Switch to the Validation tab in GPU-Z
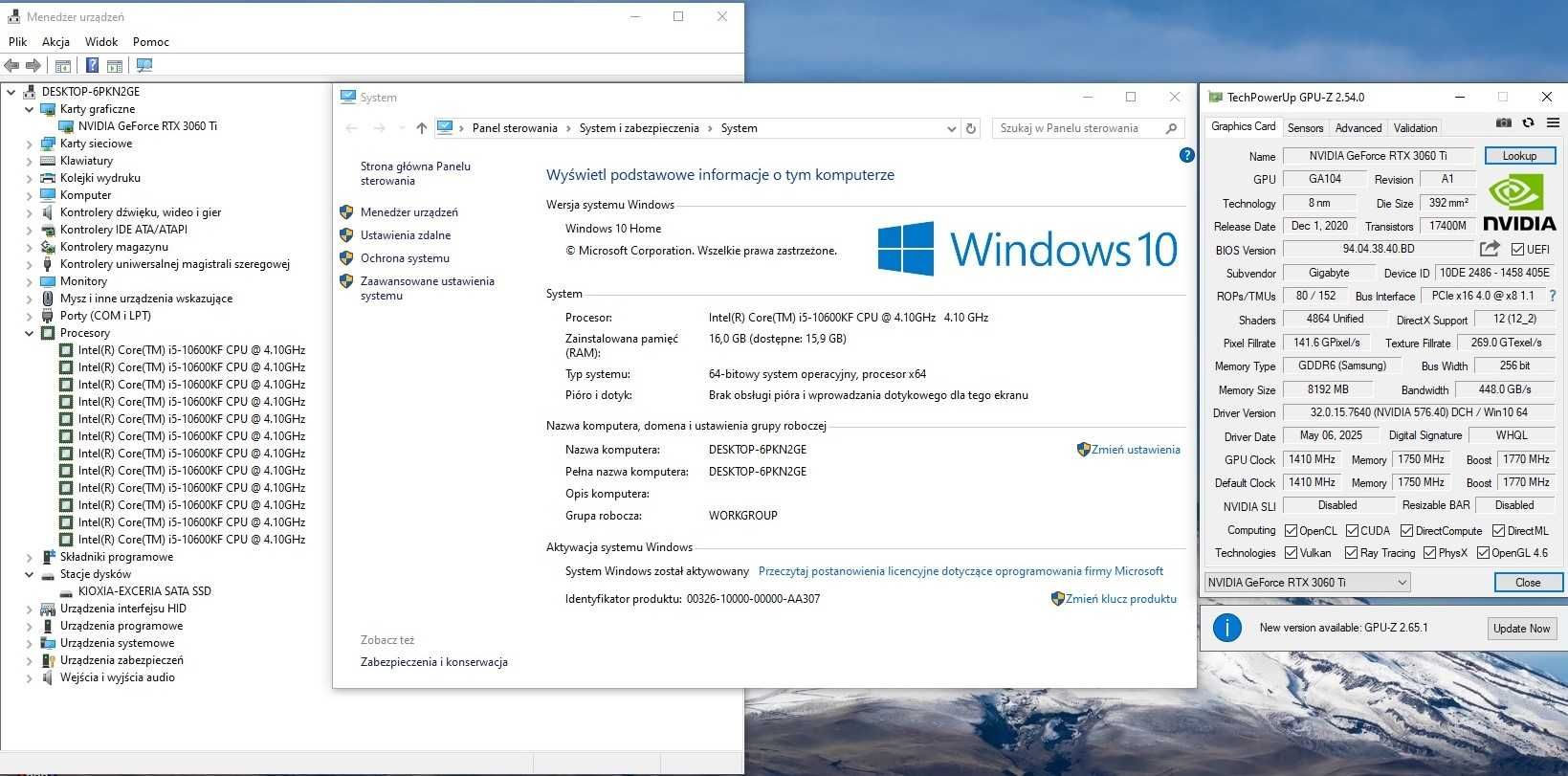1568x776 pixels. 1415,128
